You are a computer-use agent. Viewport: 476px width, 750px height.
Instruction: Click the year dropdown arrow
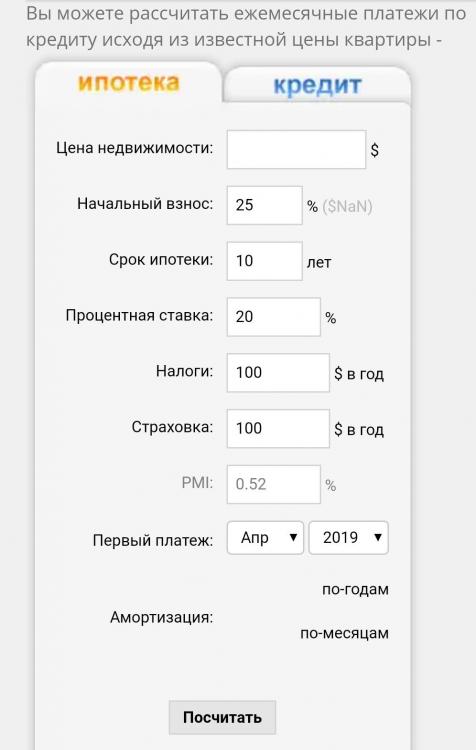pyautogui.click(x=377, y=538)
